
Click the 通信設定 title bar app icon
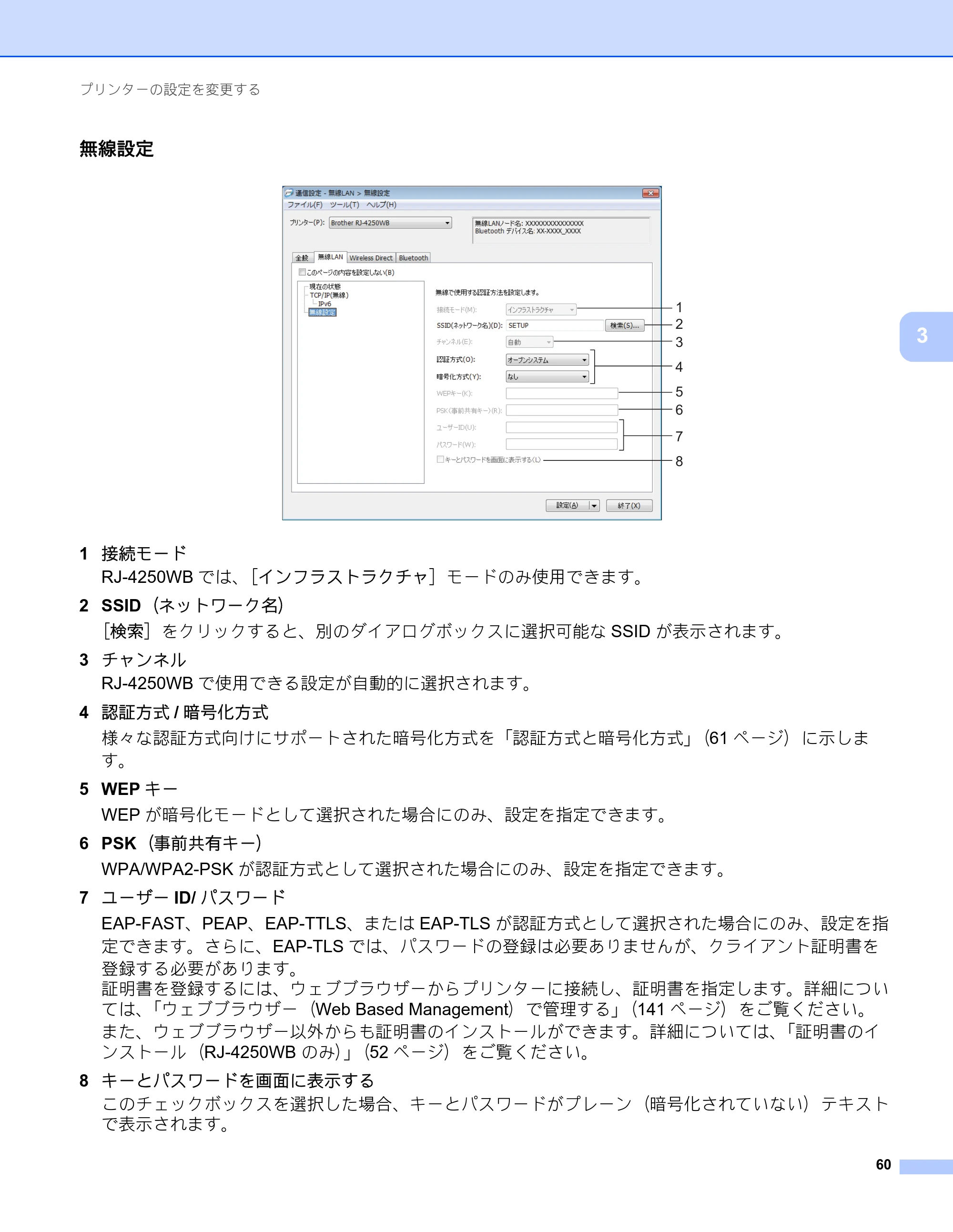pyautogui.click(x=289, y=193)
